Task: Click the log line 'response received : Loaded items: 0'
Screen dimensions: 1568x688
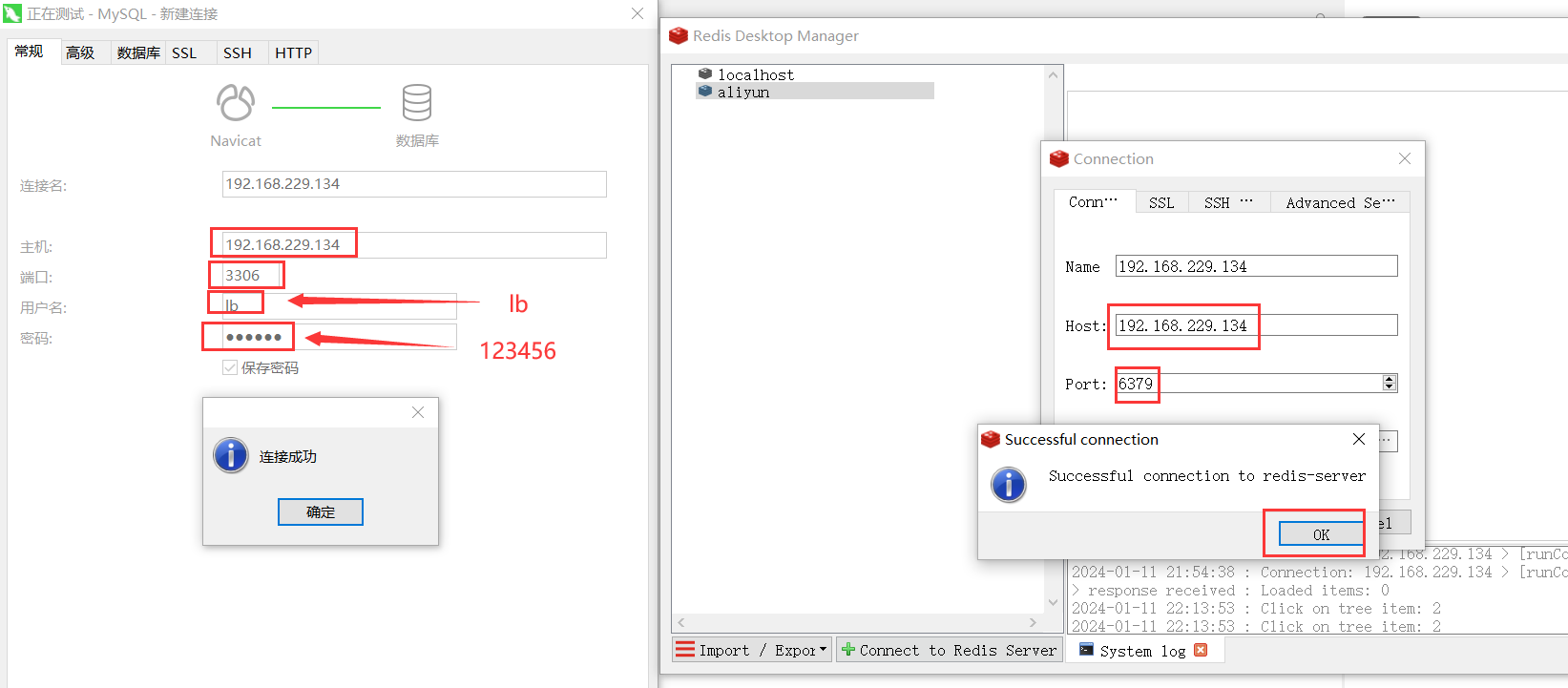Action: pos(1230,591)
